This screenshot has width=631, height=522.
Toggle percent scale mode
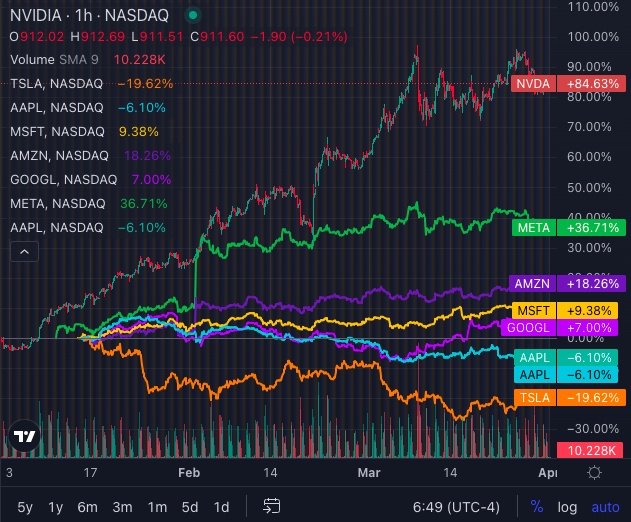(536, 506)
